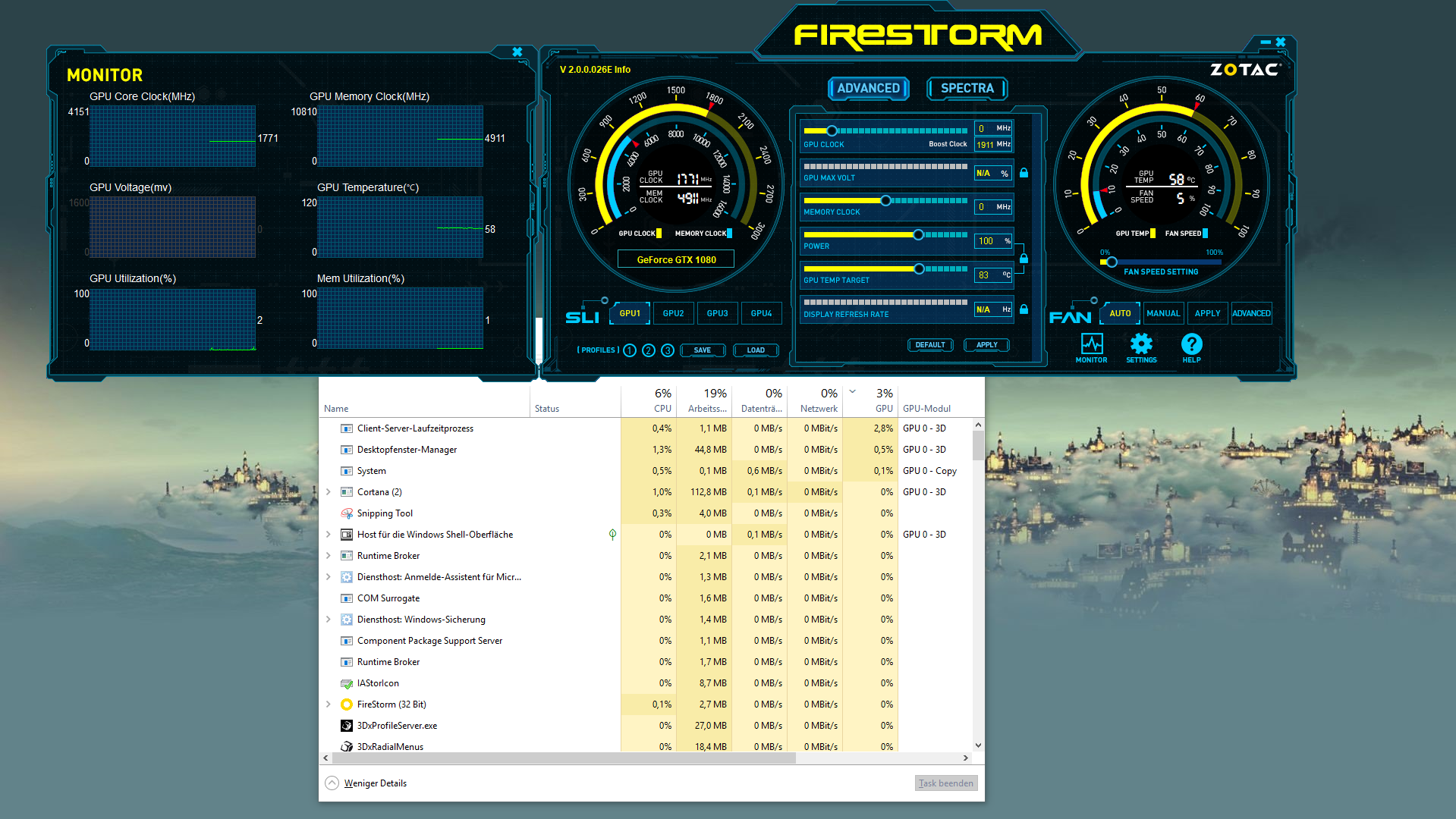Click APPLY below the clock sliders

pos(986,345)
